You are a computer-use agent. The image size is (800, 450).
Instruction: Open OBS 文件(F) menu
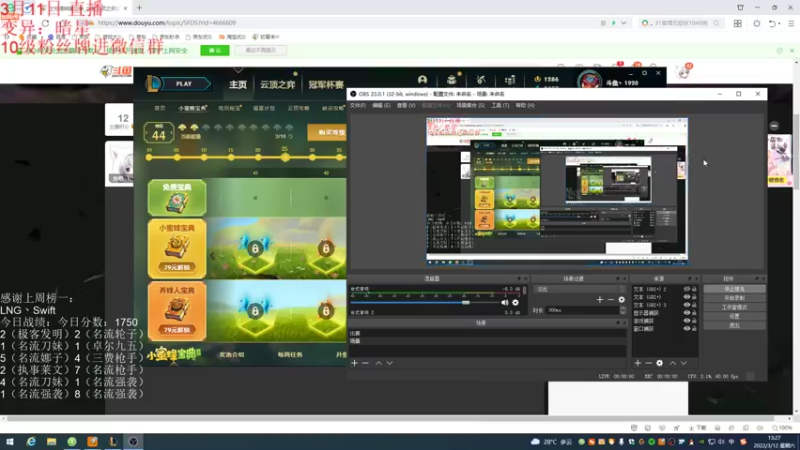click(358, 106)
